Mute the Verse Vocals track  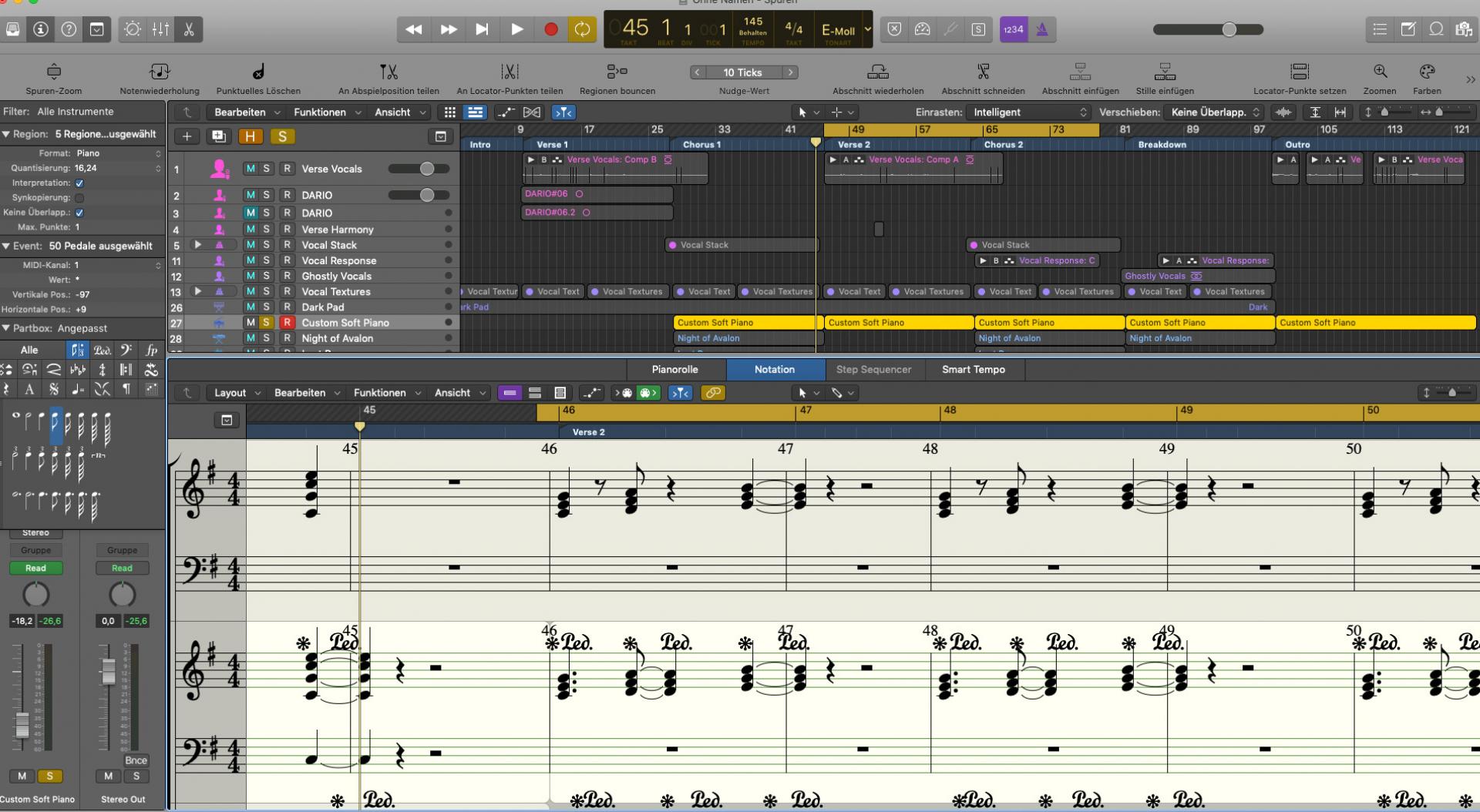point(251,169)
